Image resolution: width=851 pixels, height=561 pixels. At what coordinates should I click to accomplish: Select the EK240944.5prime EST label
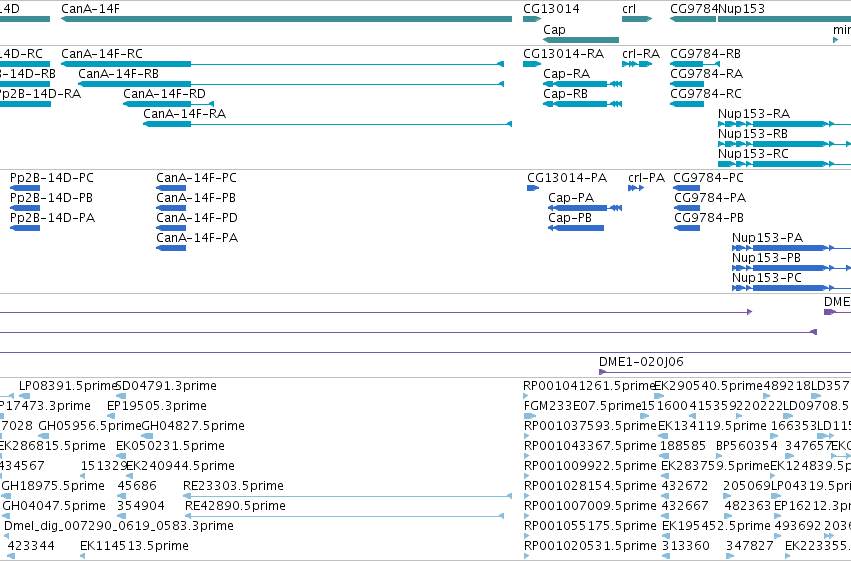click(x=180, y=466)
